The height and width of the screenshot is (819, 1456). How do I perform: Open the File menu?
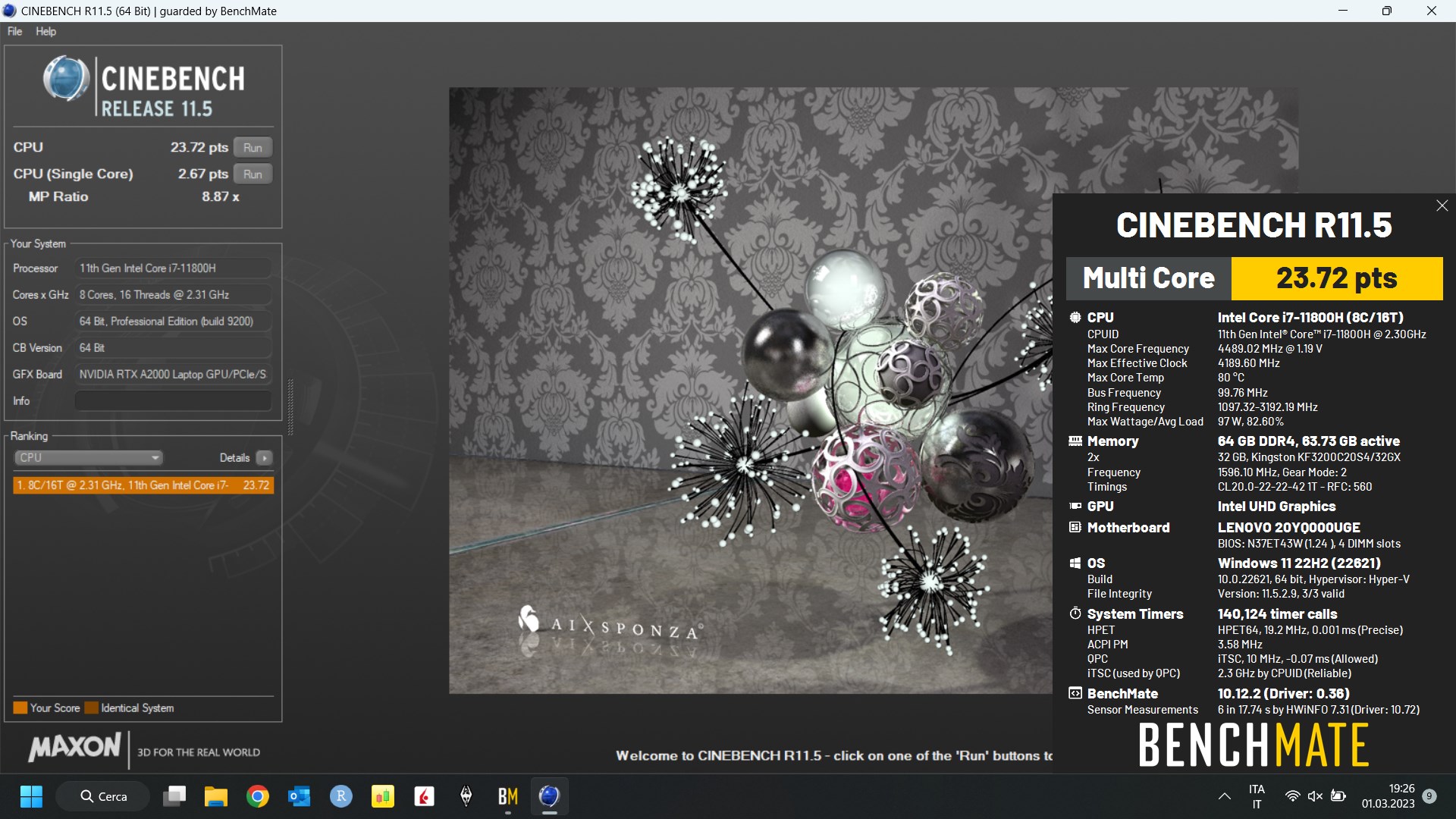(x=14, y=31)
